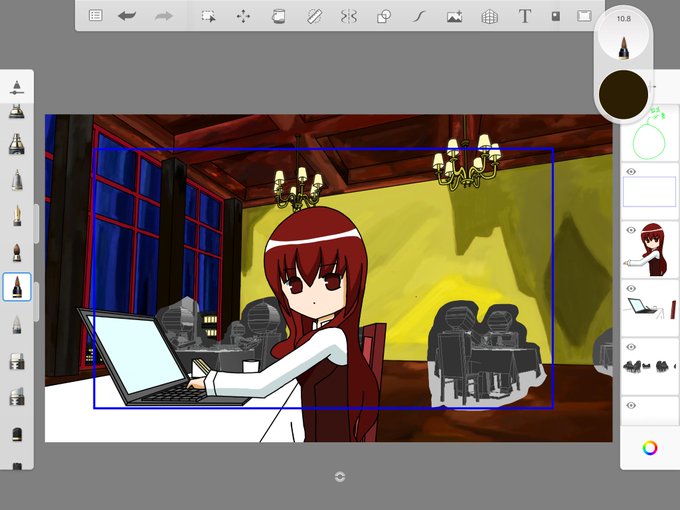The width and height of the screenshot is (680, 510).
Task: Select the red-haired girl layer thumbnail
Action: (x=649, y=249)
